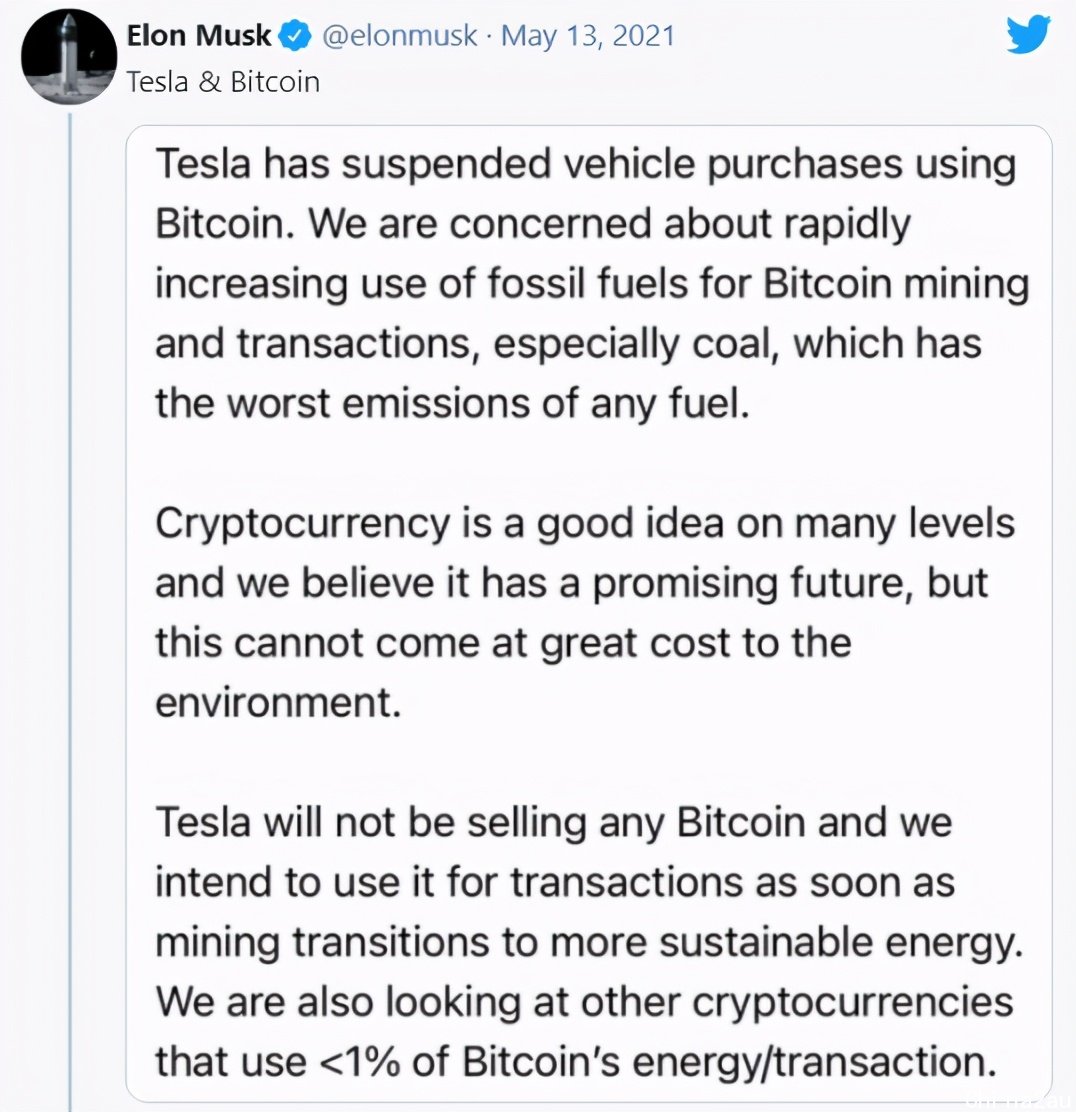
Task: Select the "Cryptocurrency is a good idea" line
Action: point(585,525)
